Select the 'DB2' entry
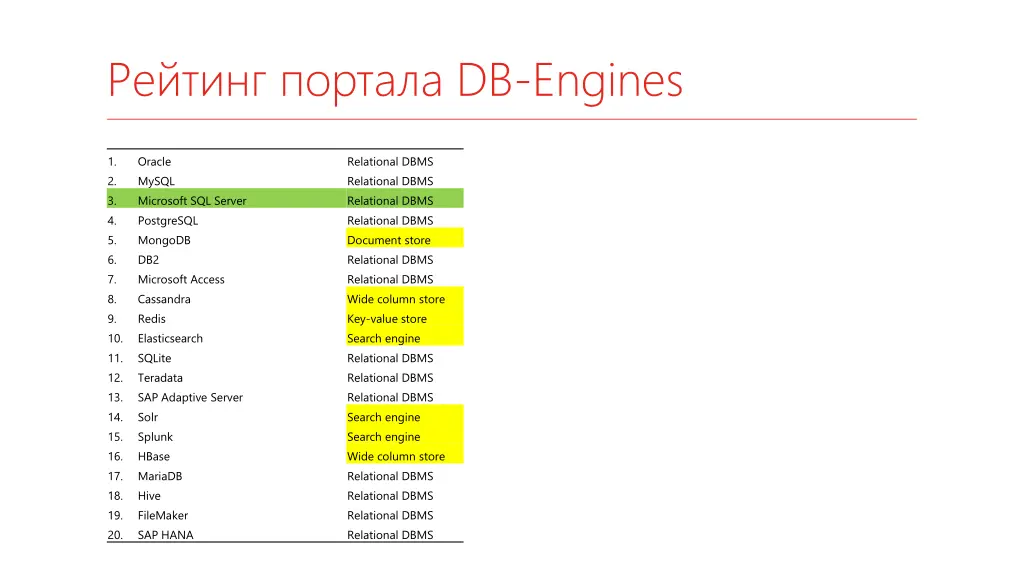Image resolution: width=1024 pixels, height=576 pixels. [x=148, y=260]
